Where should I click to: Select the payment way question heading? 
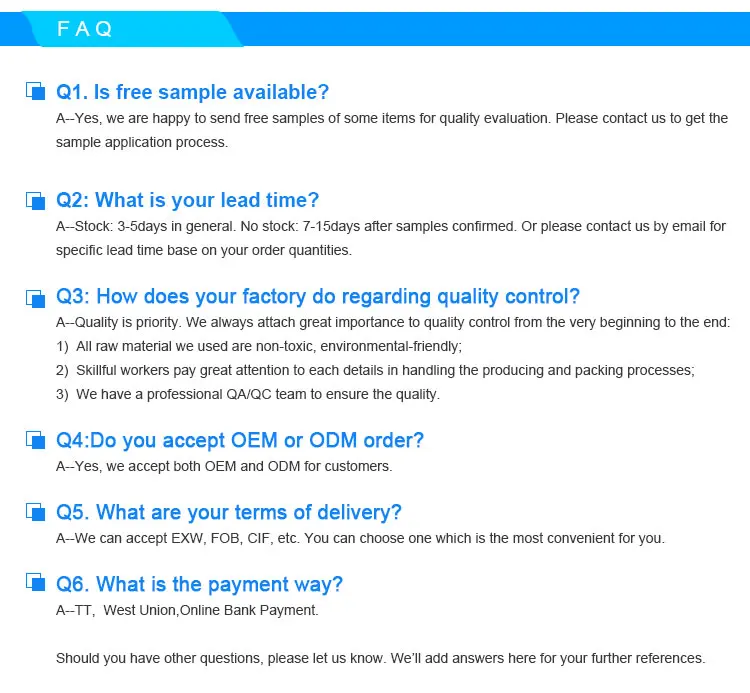coord(200,584)
